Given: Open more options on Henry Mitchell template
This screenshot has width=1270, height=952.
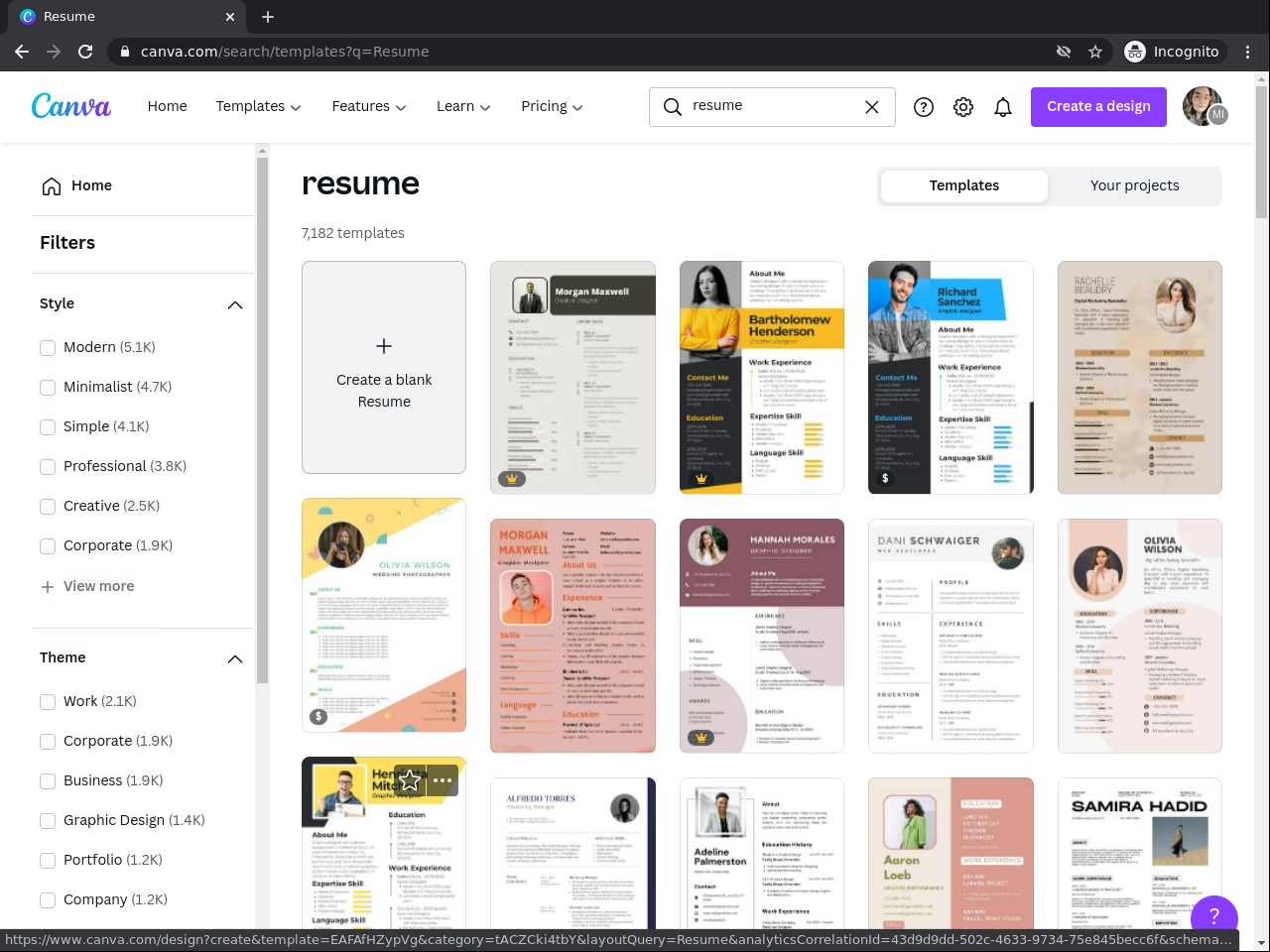Looking at the screenshot, I should (443, 781).
